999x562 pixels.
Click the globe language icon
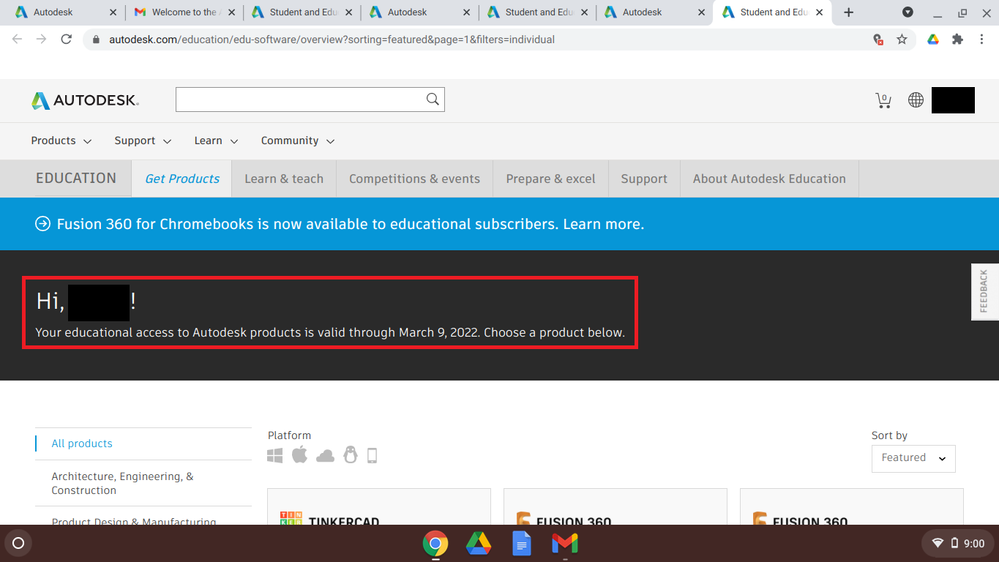(916, 100)
